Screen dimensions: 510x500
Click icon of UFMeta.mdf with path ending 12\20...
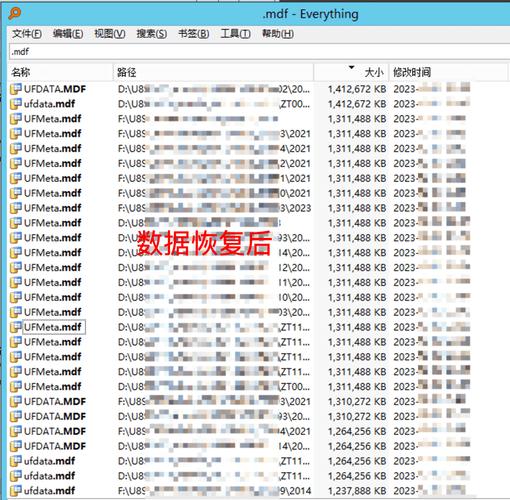(x=16, y=267)
